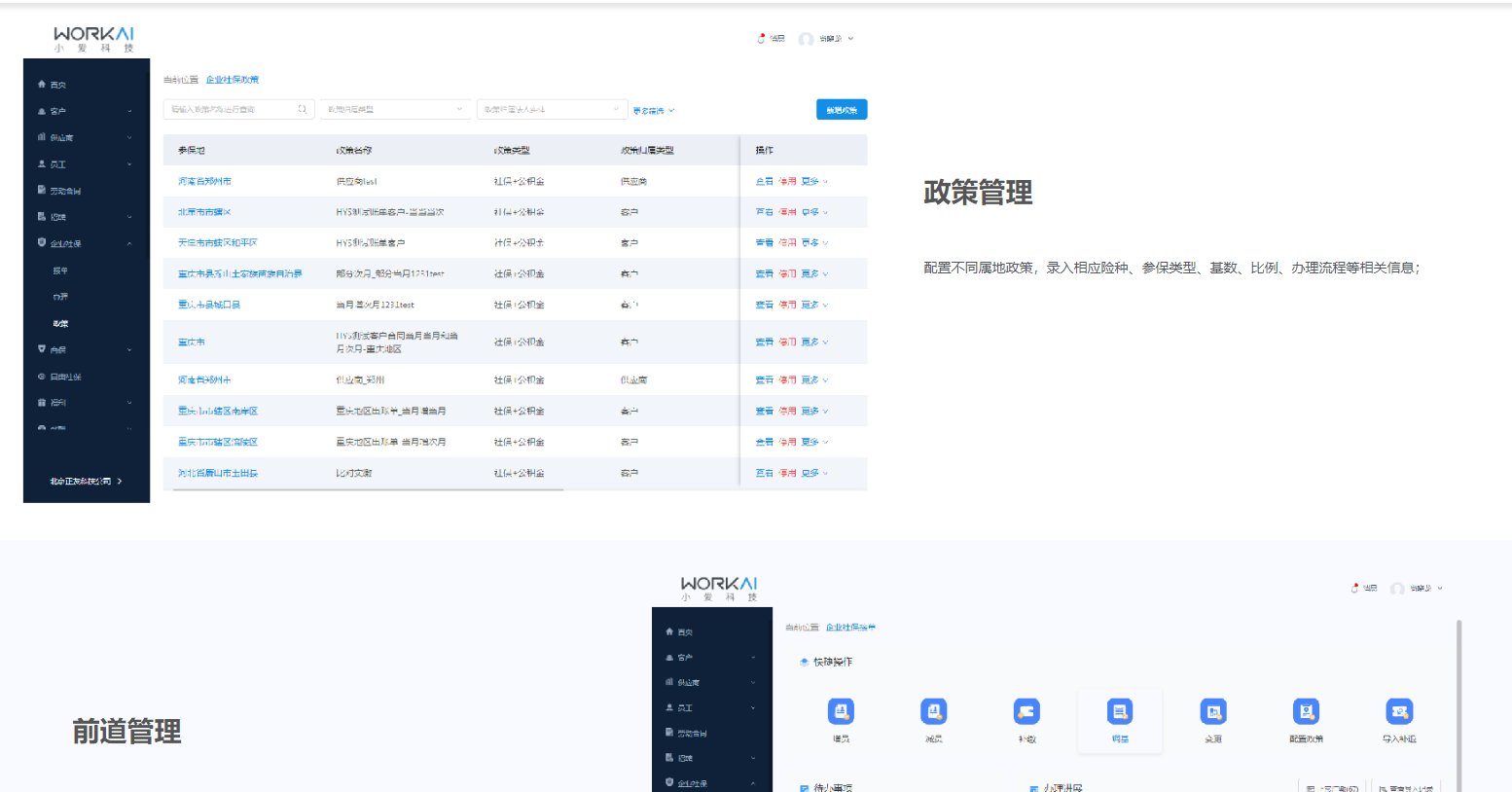
Task: Click the 减员 quick action icon
Action: (x=934, y=711)
